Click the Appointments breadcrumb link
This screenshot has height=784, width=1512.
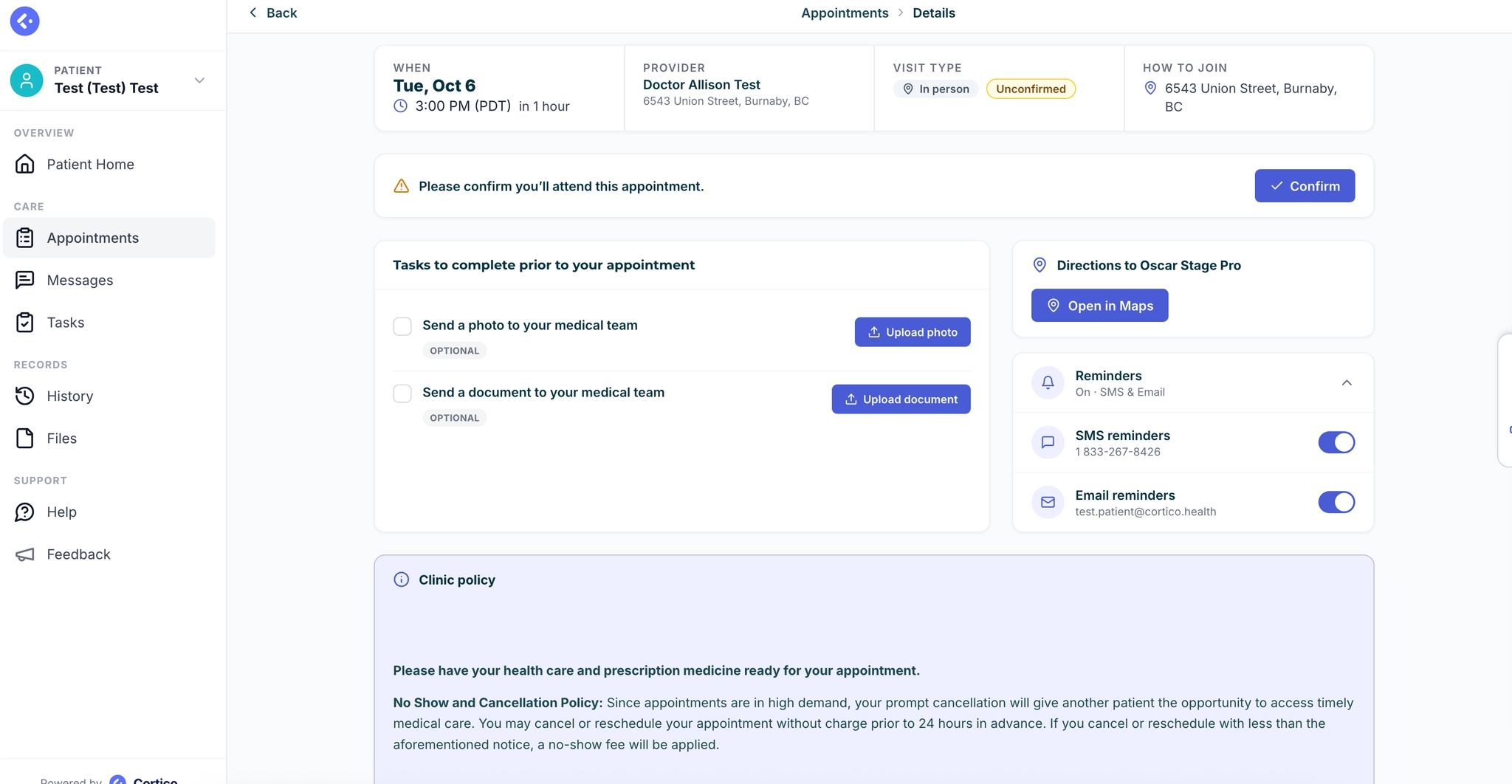(x=845, y=13)
